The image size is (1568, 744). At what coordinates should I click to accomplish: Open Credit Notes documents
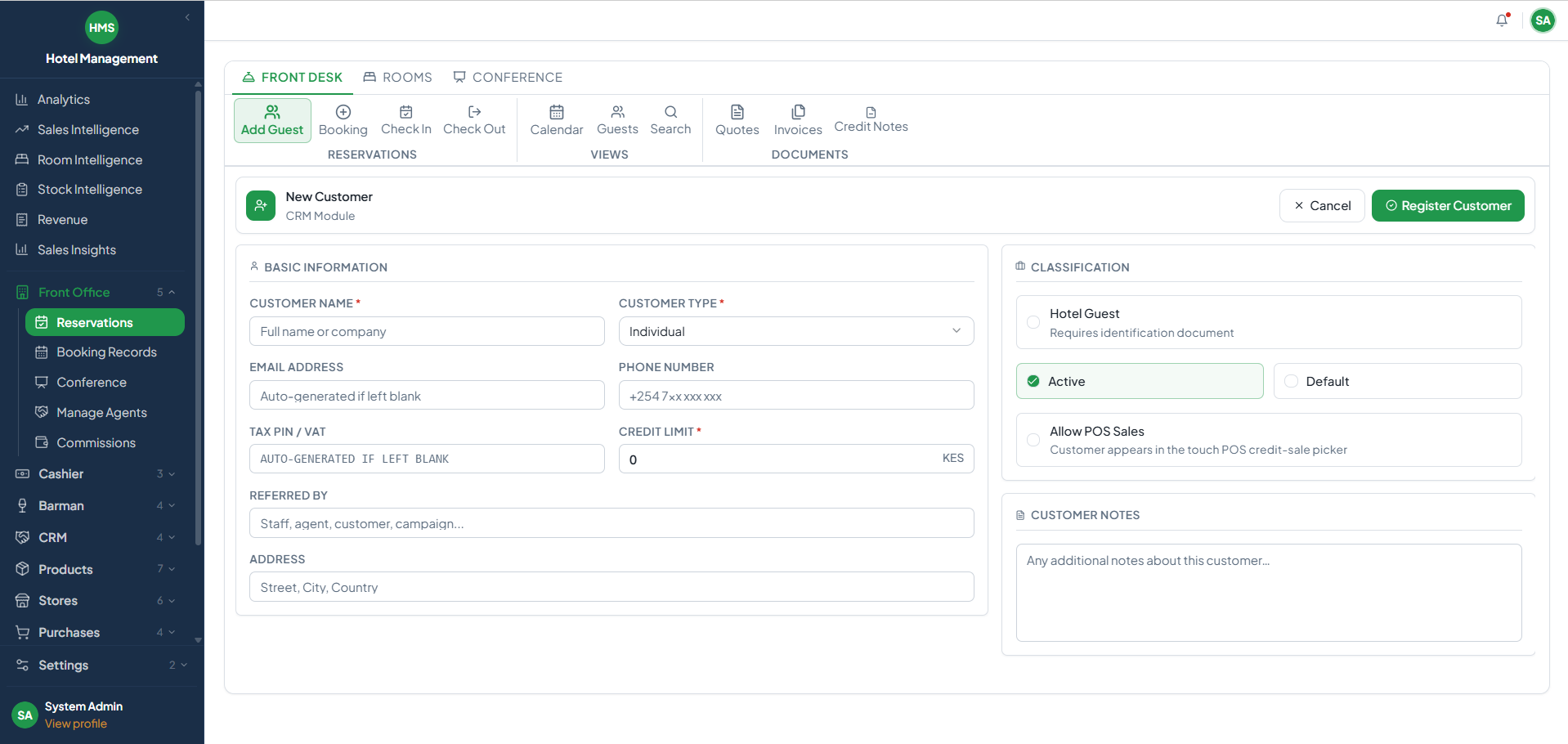[x=871, y=120]
